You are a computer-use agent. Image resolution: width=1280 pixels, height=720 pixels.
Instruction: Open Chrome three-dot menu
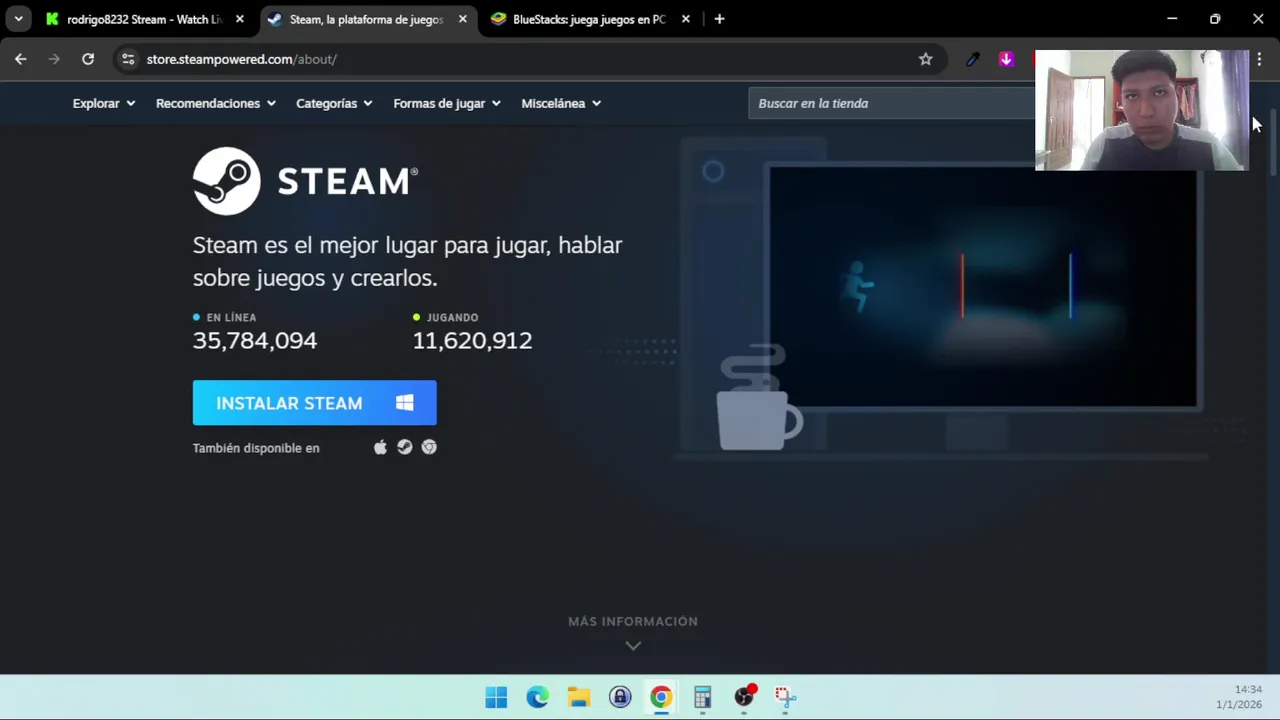(x=1259, y=59)
